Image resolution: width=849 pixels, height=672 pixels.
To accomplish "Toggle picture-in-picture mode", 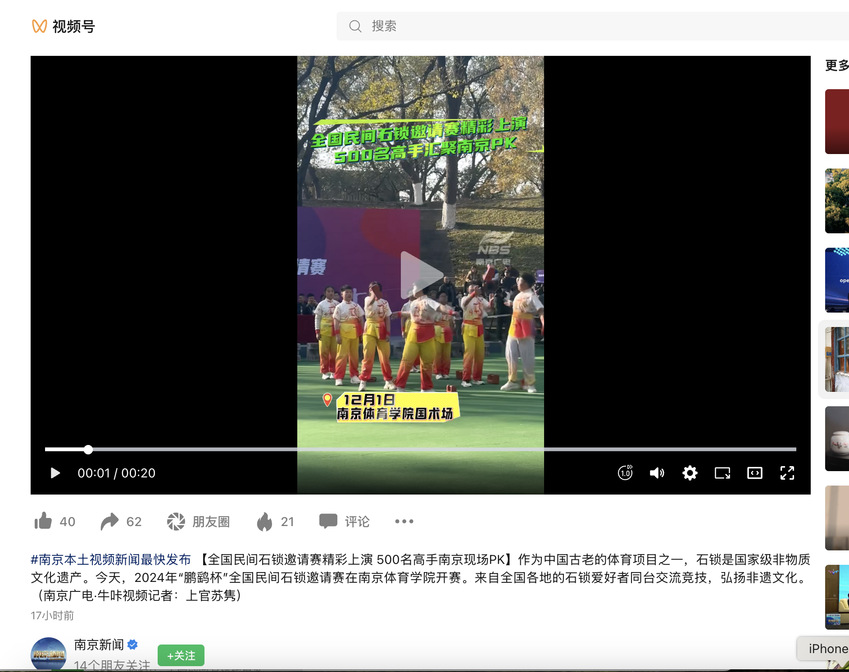I will [722, 473].
